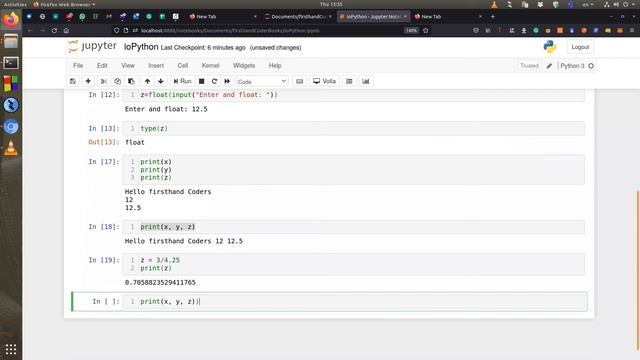Move the selected cell up
Viewport: 640px width, 360px height.
pos(147,81)
